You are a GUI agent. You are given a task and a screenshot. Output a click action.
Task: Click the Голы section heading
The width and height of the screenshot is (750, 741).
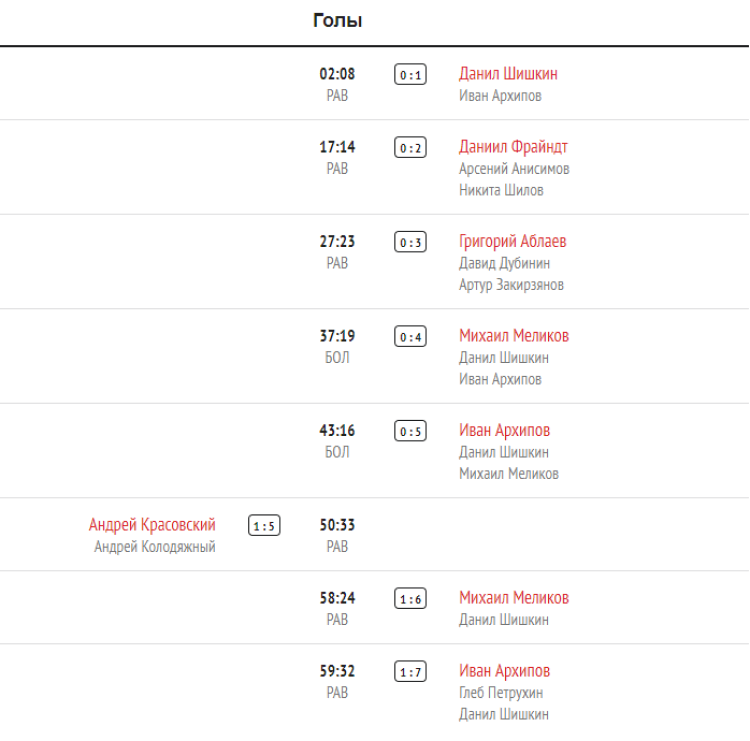pos(337,21)
